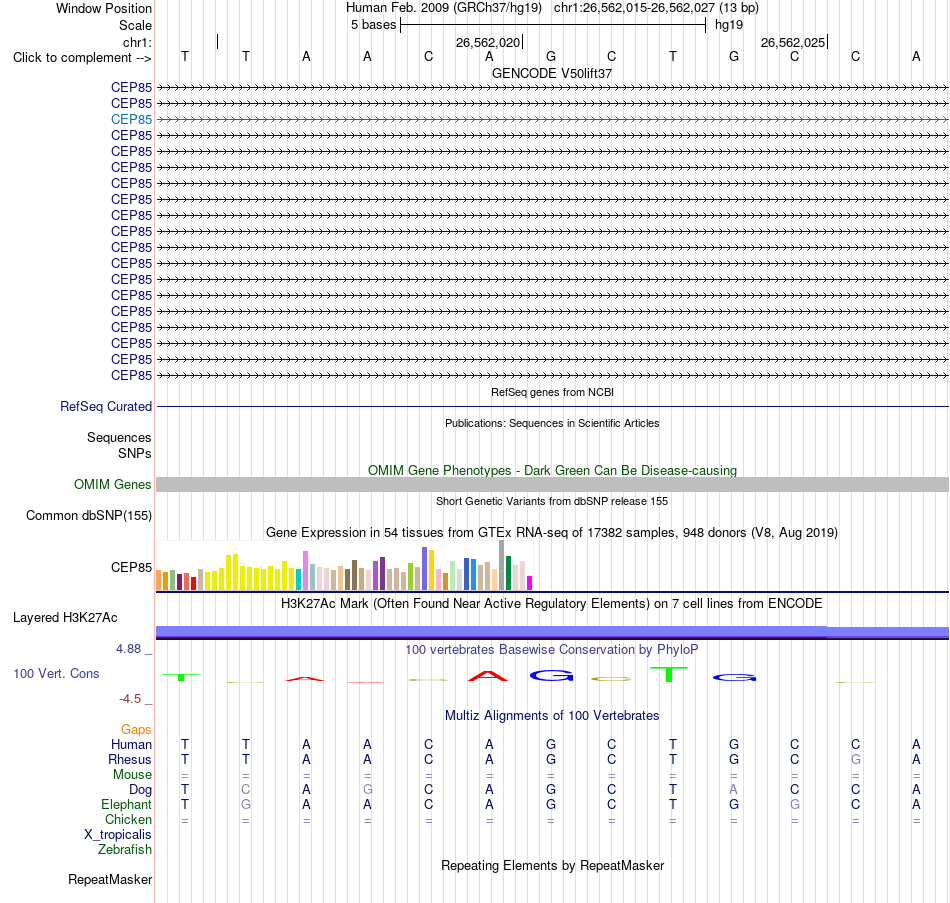Open 'Publications: Sequences in Scientific Articles' title

552,423
